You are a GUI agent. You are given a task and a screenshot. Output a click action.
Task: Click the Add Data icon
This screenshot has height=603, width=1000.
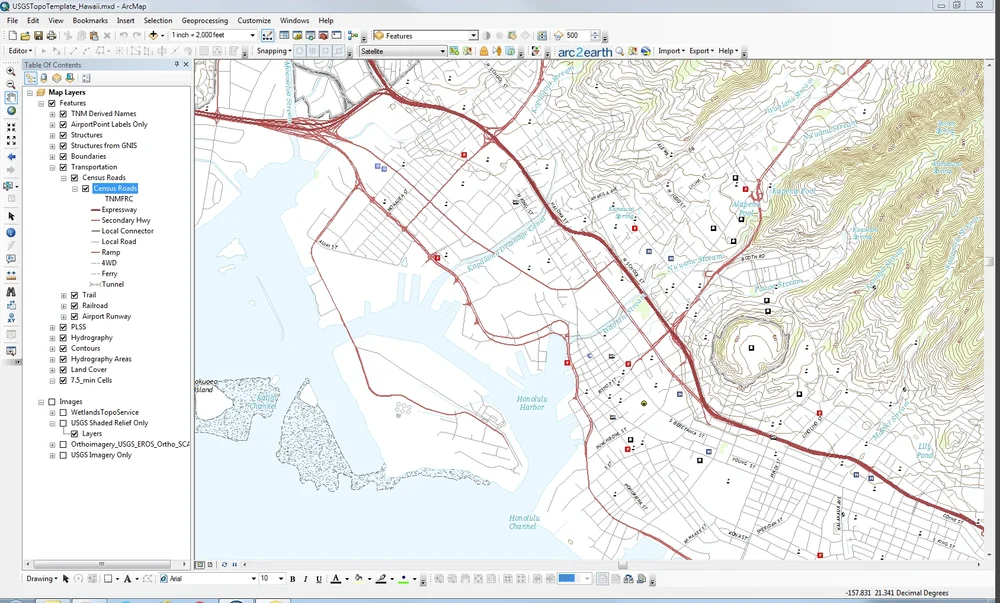(154, 35)
